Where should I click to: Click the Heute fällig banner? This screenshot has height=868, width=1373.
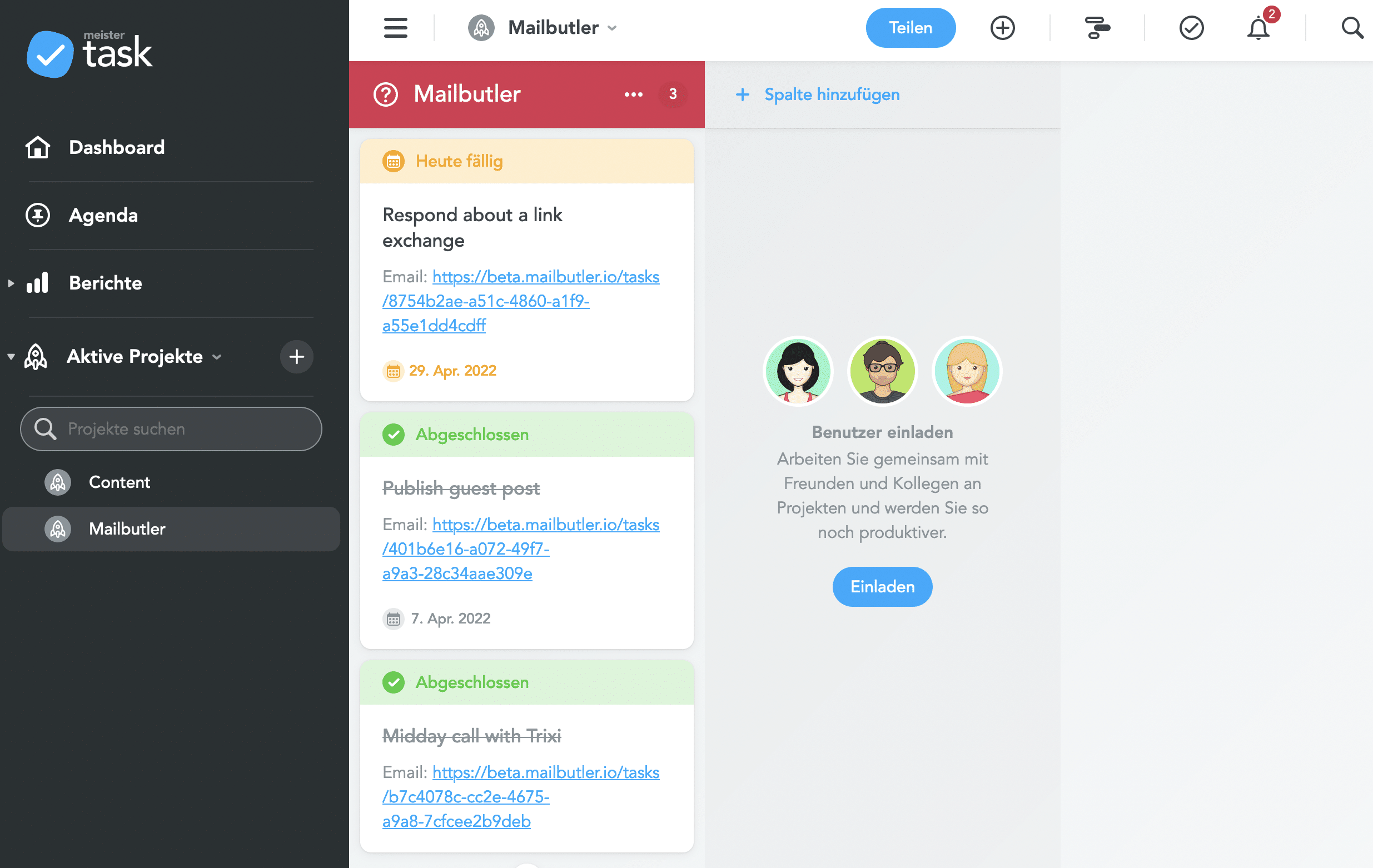pyautogui.click(x=527, y=161)
